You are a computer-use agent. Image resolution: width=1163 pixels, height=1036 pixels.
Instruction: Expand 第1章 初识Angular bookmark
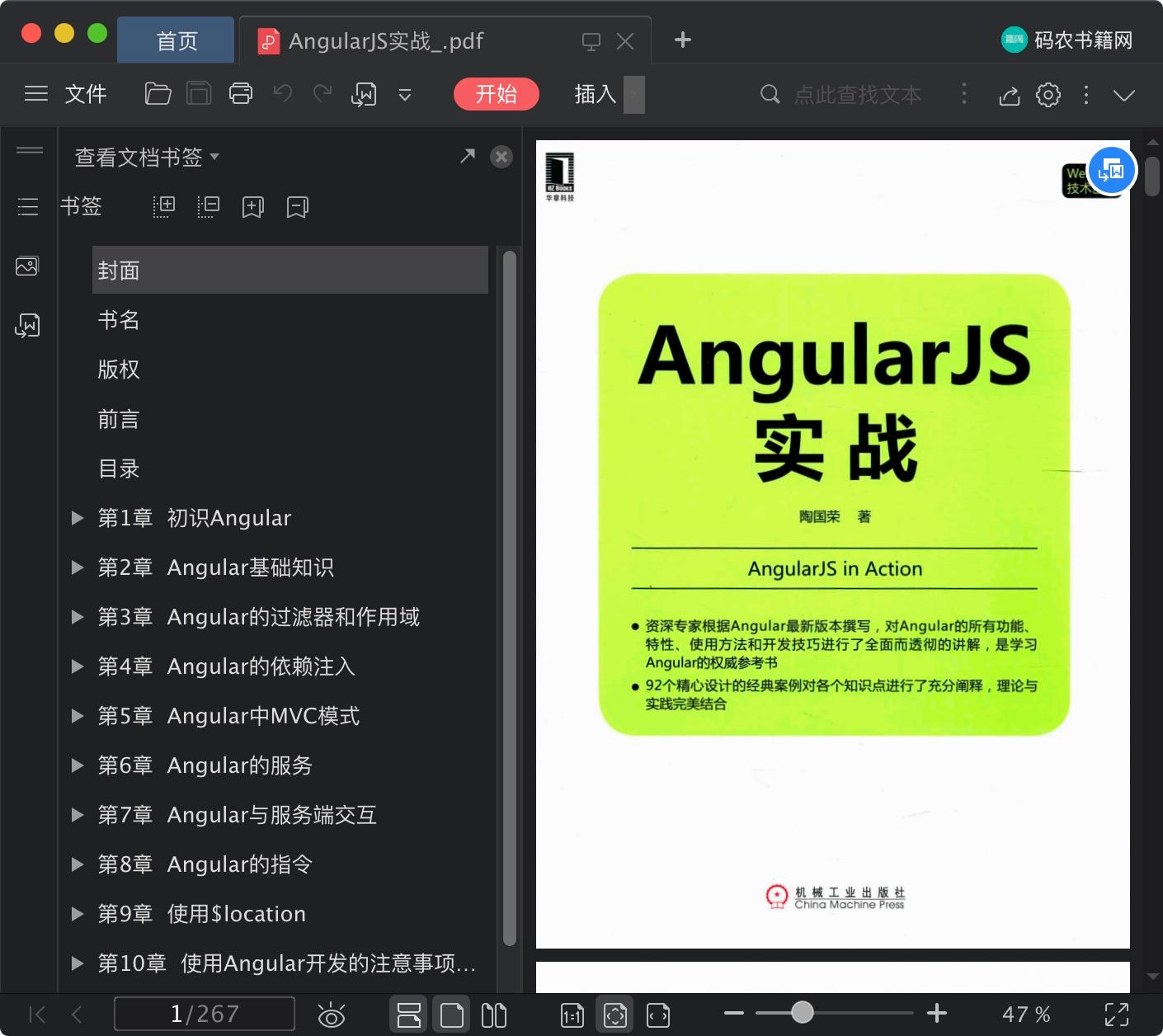78,518
